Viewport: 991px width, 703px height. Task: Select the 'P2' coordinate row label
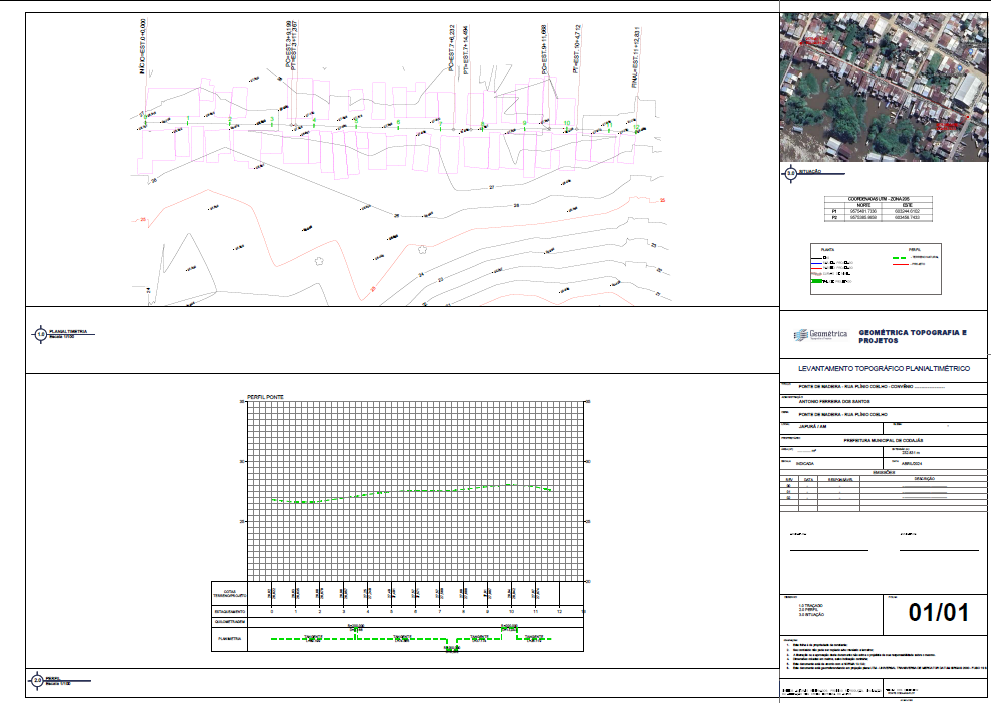(834, 217)
